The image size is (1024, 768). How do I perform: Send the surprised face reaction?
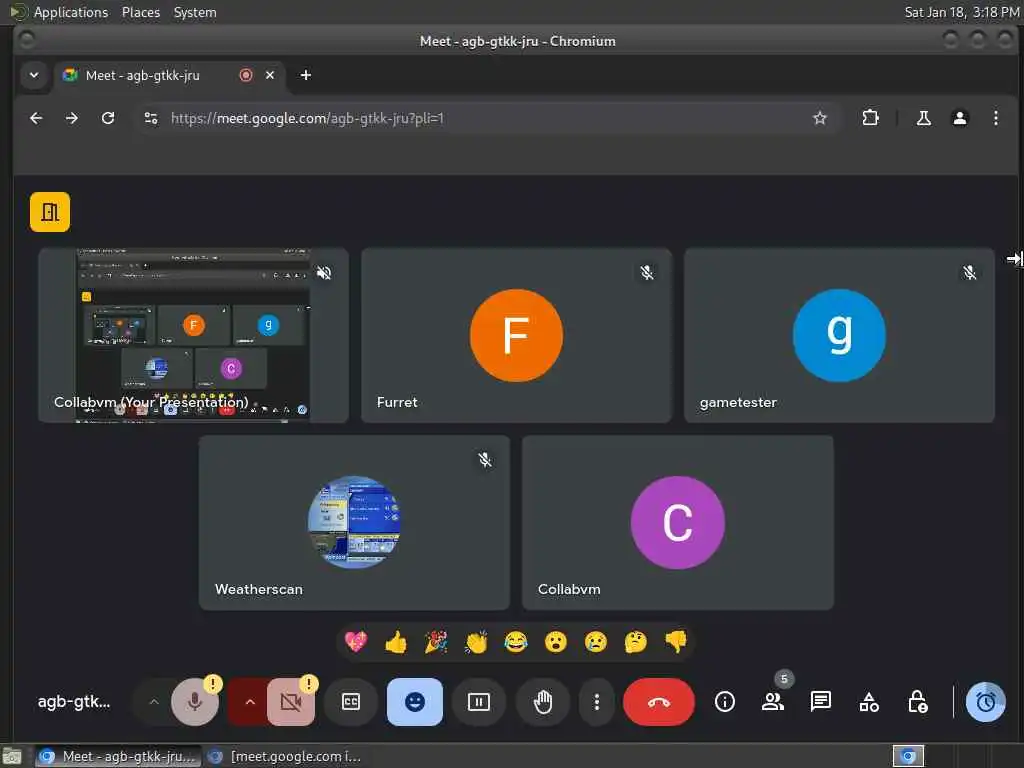pyautogui.click(x=556, y=642)
